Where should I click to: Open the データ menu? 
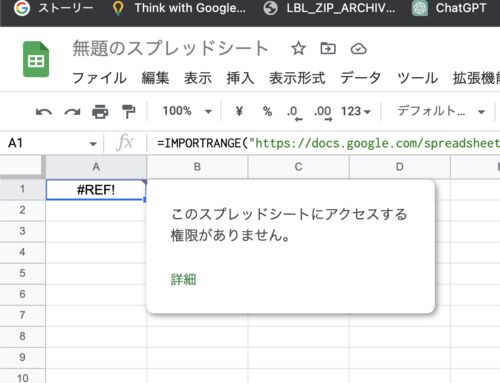[361, 78]
